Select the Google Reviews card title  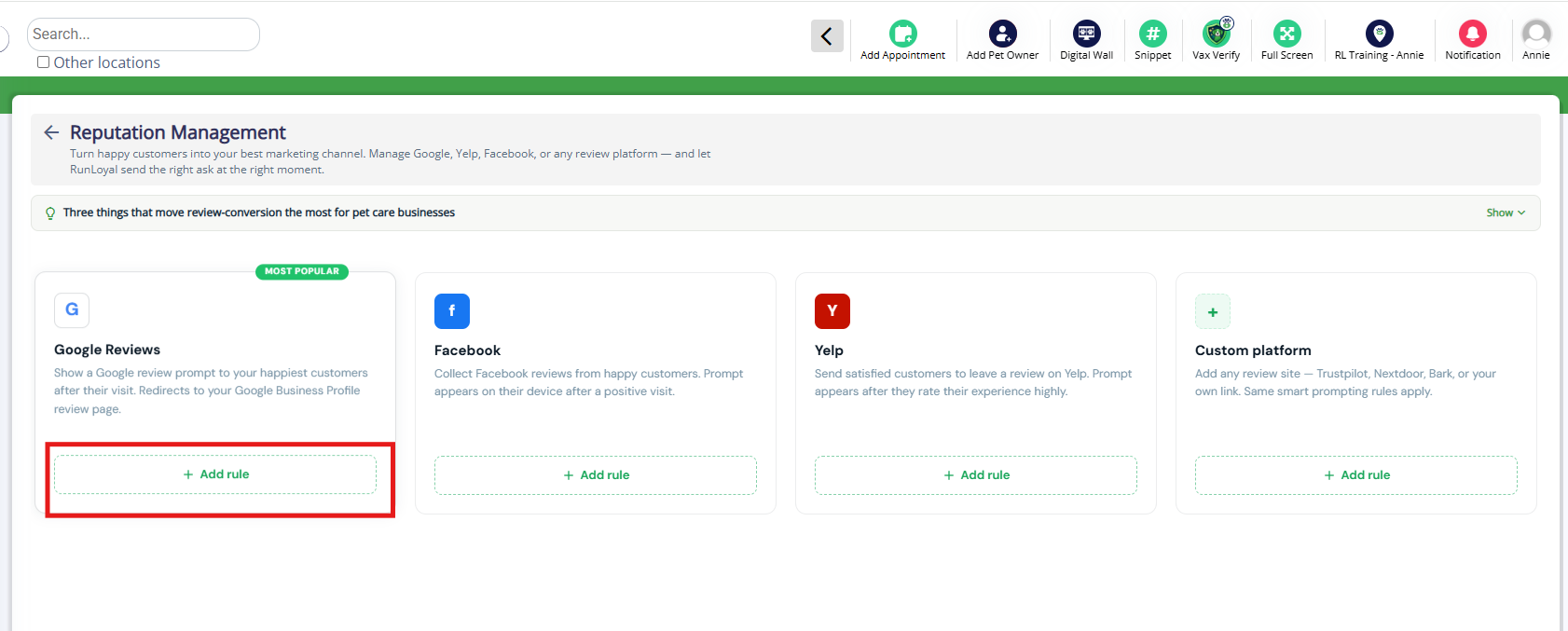(107, 350)
